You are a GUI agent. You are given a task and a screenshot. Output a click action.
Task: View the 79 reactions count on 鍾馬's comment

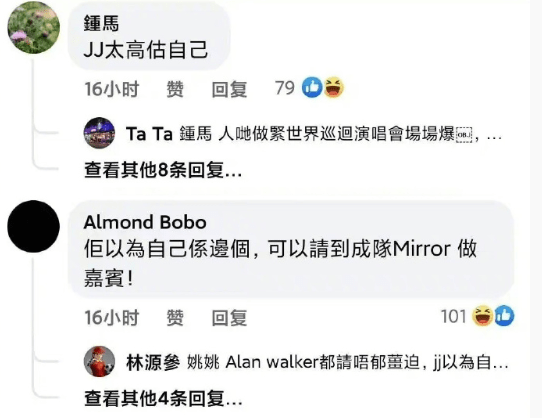285,88
